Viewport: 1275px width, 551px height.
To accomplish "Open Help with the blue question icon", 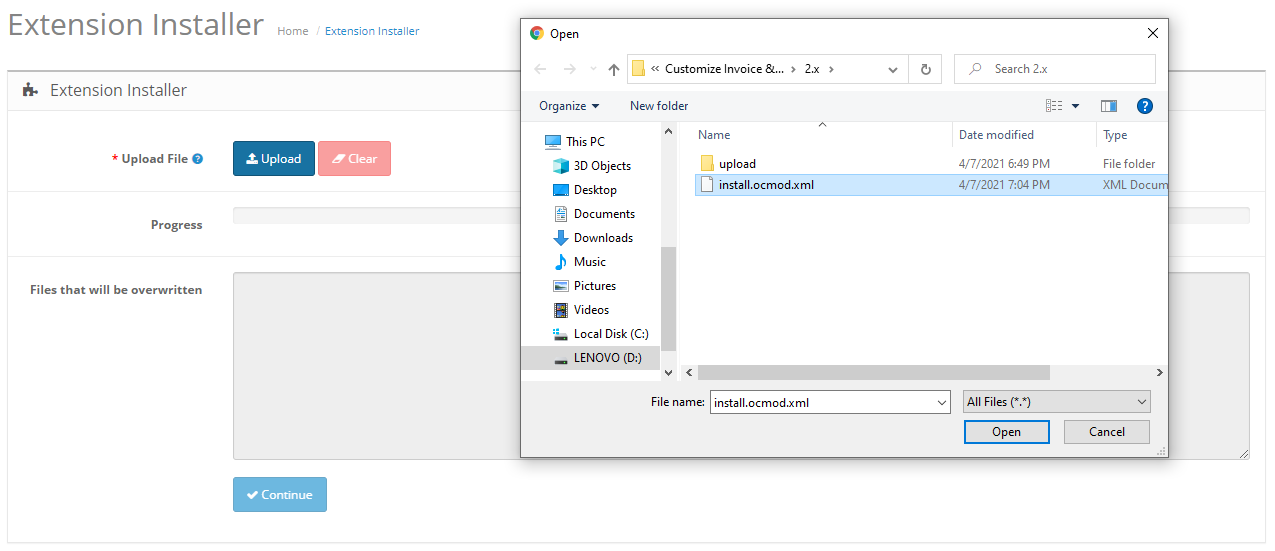I will (x=1145, y=106).
